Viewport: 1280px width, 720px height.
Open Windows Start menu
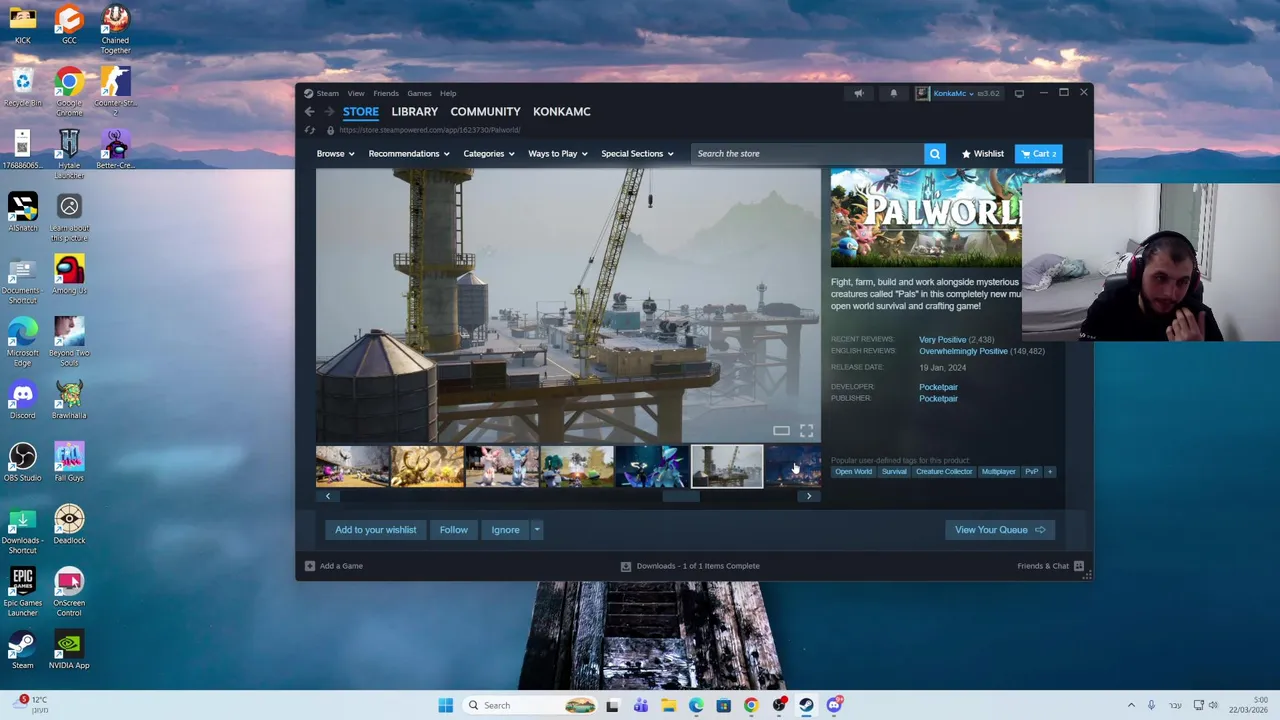(446, 705)
